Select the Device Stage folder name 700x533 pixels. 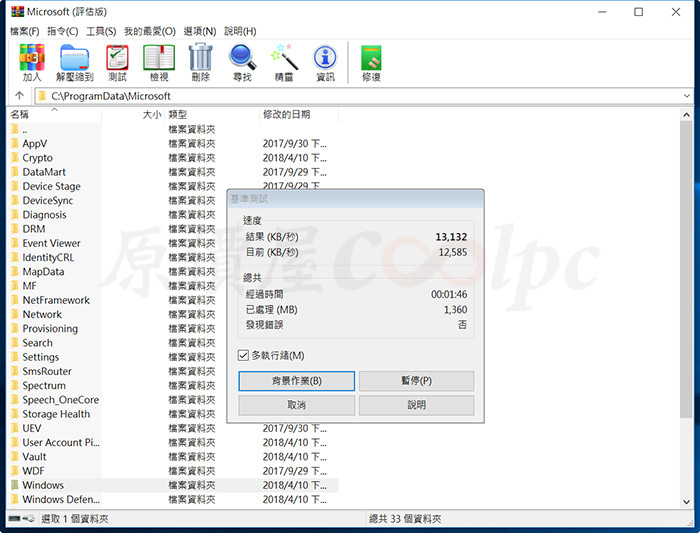(x=51, y=187)
